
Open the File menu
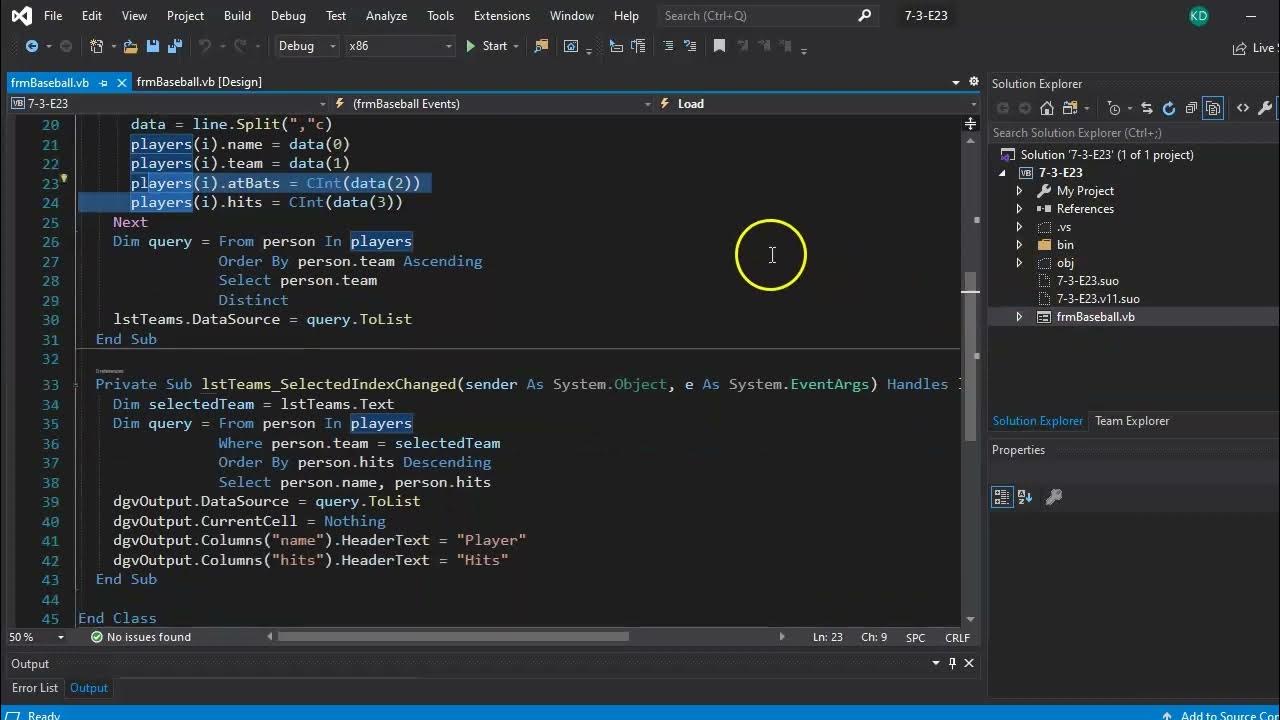point(53,16)
